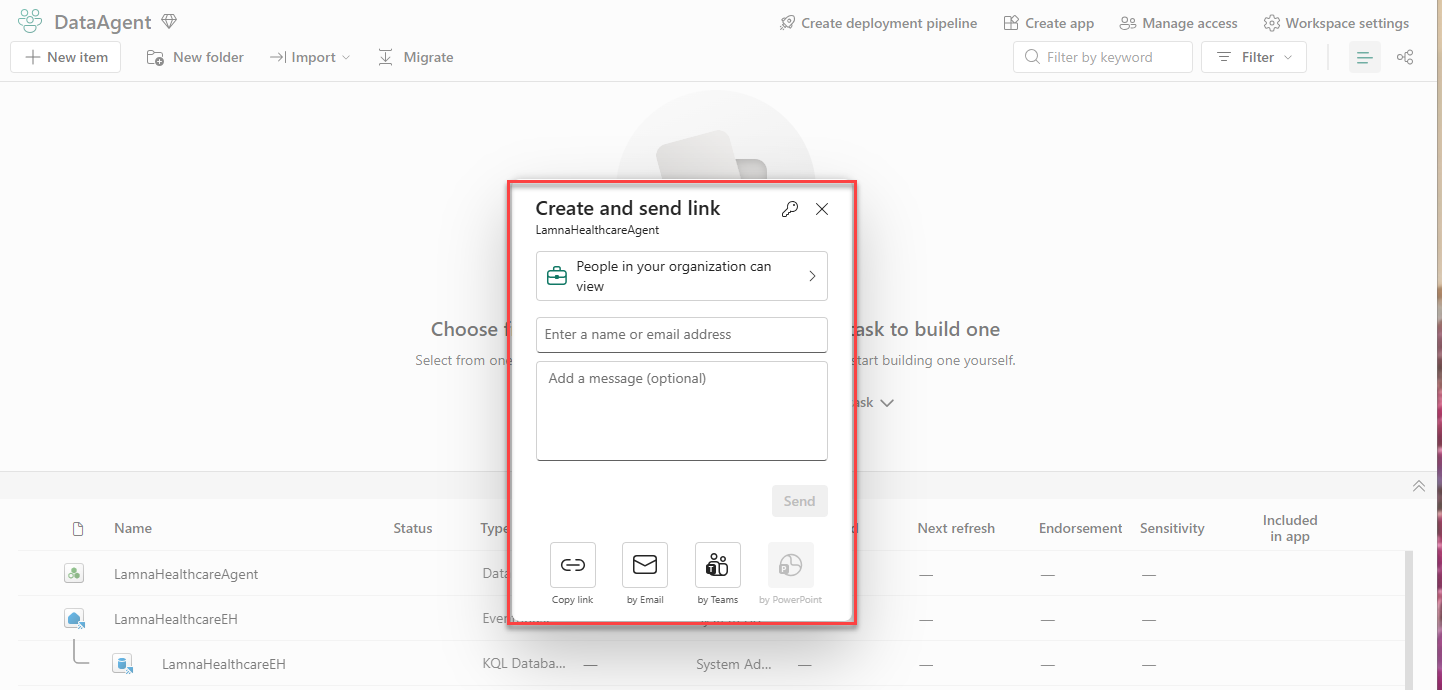The image size is (1442, 690).
Task: Click the Endorsement column header
Action: (1081, 528)
